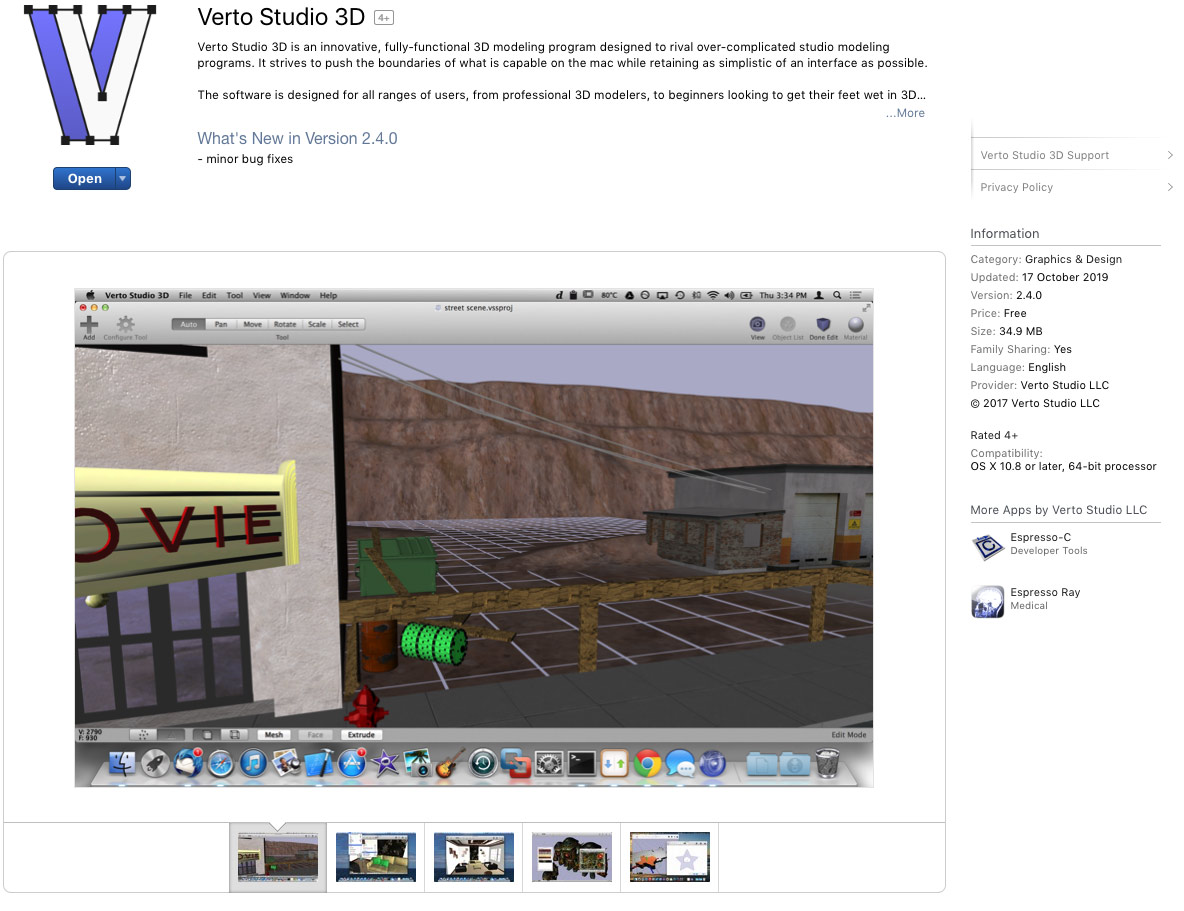
Task: Click the chevron next to Verto Studio 3D Support
Action: pos(1170,155)
